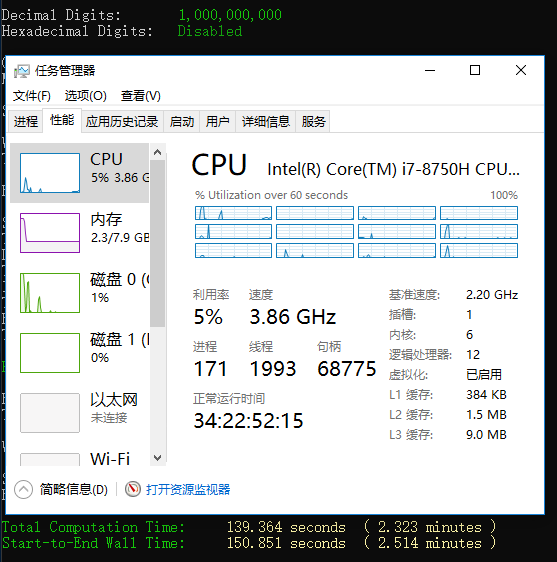This screenshot has width=557, height=562.
Task: Click the 已启用 virtualization value
Action: [x=484, y=375]
